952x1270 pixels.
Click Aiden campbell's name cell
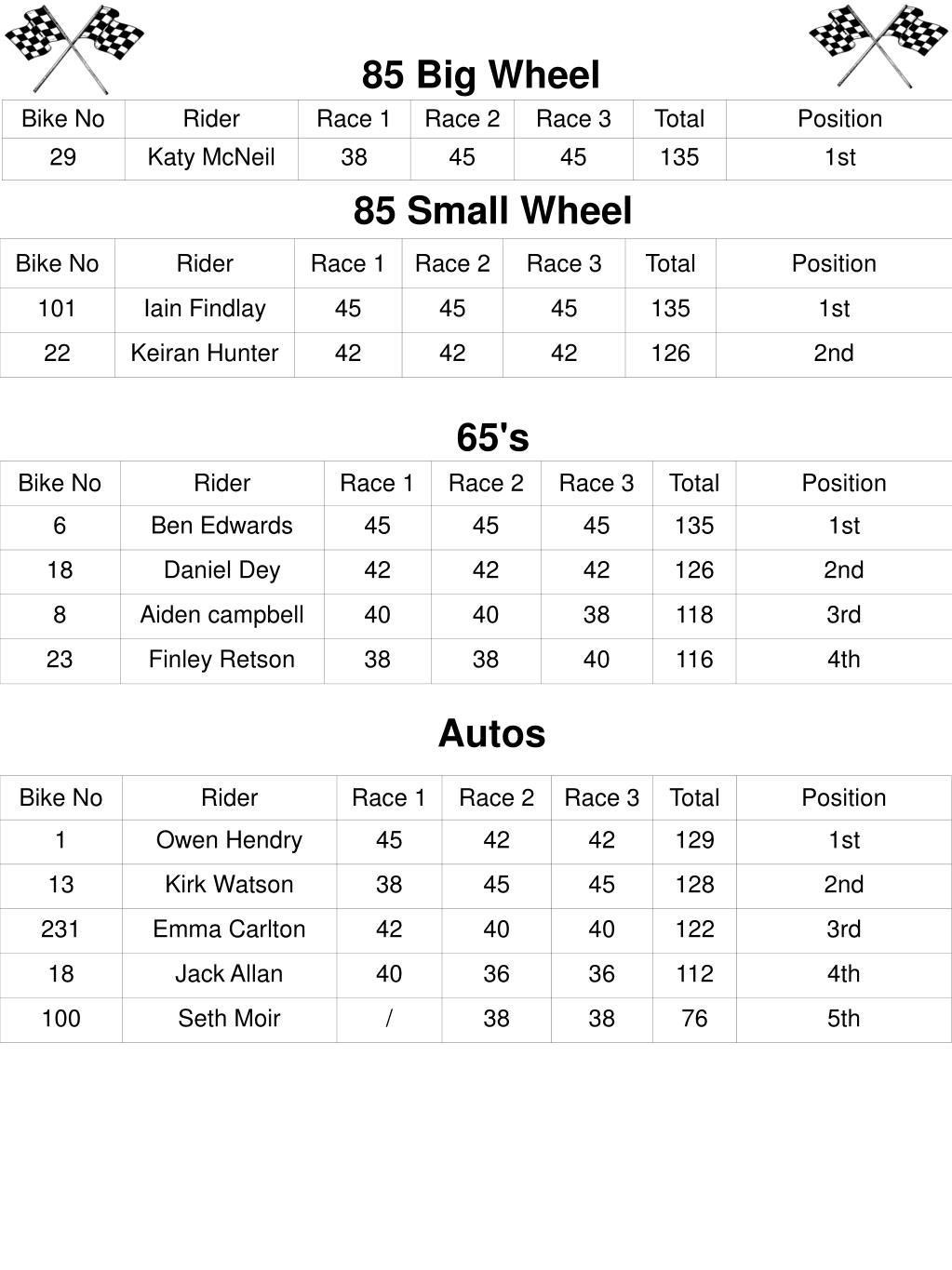click(x=221, y=616)
